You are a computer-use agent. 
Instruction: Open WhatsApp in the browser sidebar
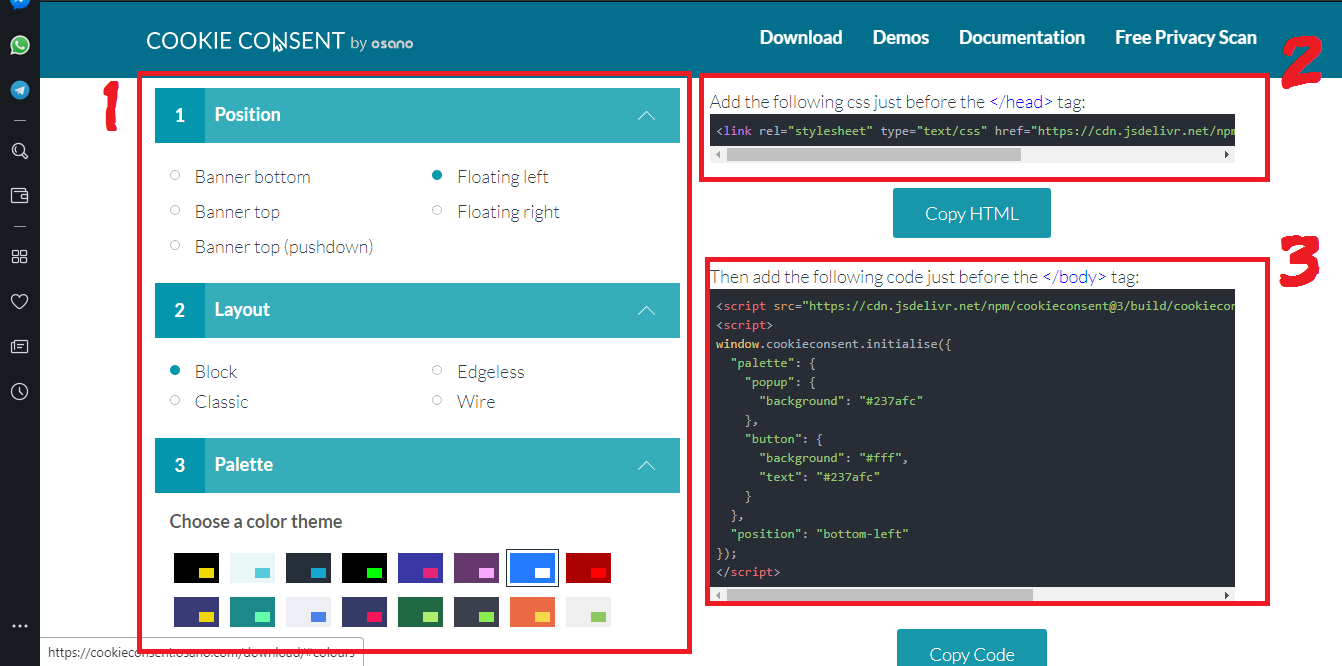coord(19,45)
